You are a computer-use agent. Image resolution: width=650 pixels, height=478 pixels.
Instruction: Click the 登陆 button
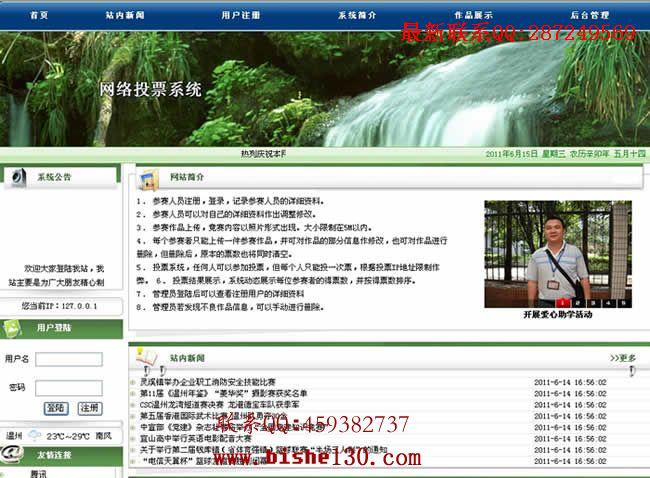56,408
